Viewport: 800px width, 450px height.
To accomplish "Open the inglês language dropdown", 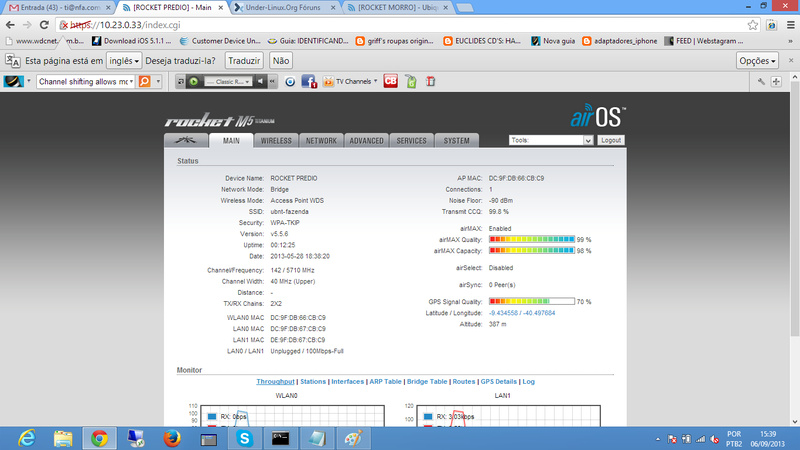I will tap(124, 61).
